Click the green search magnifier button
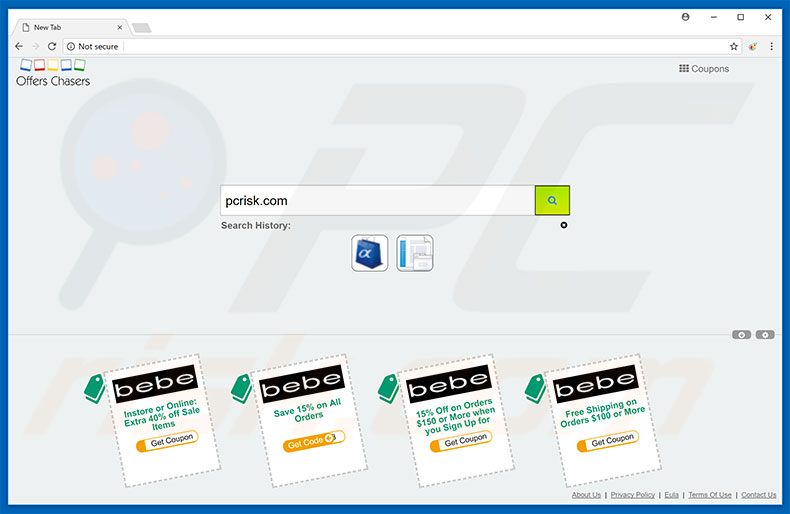Viewport: 790px width, 514px height. coord(552,200)
